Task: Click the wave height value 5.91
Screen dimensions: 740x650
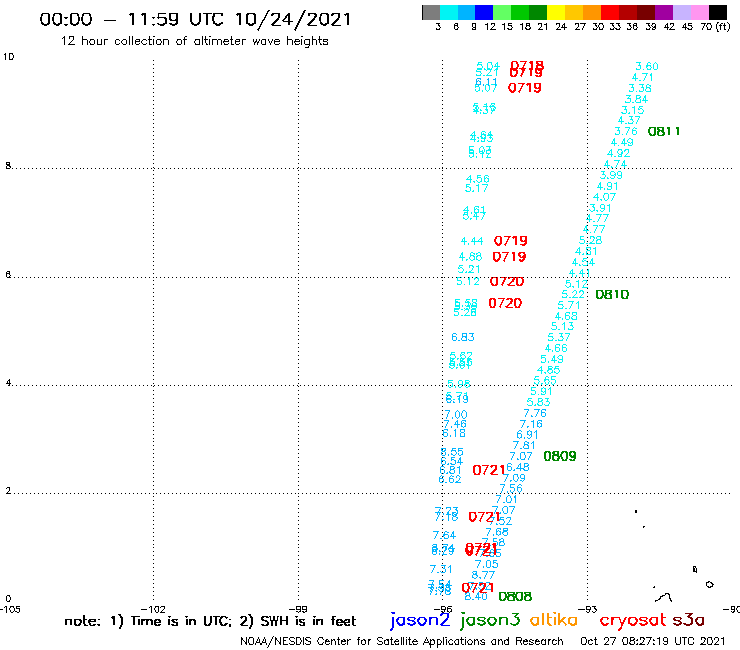Action: [541, 391]
